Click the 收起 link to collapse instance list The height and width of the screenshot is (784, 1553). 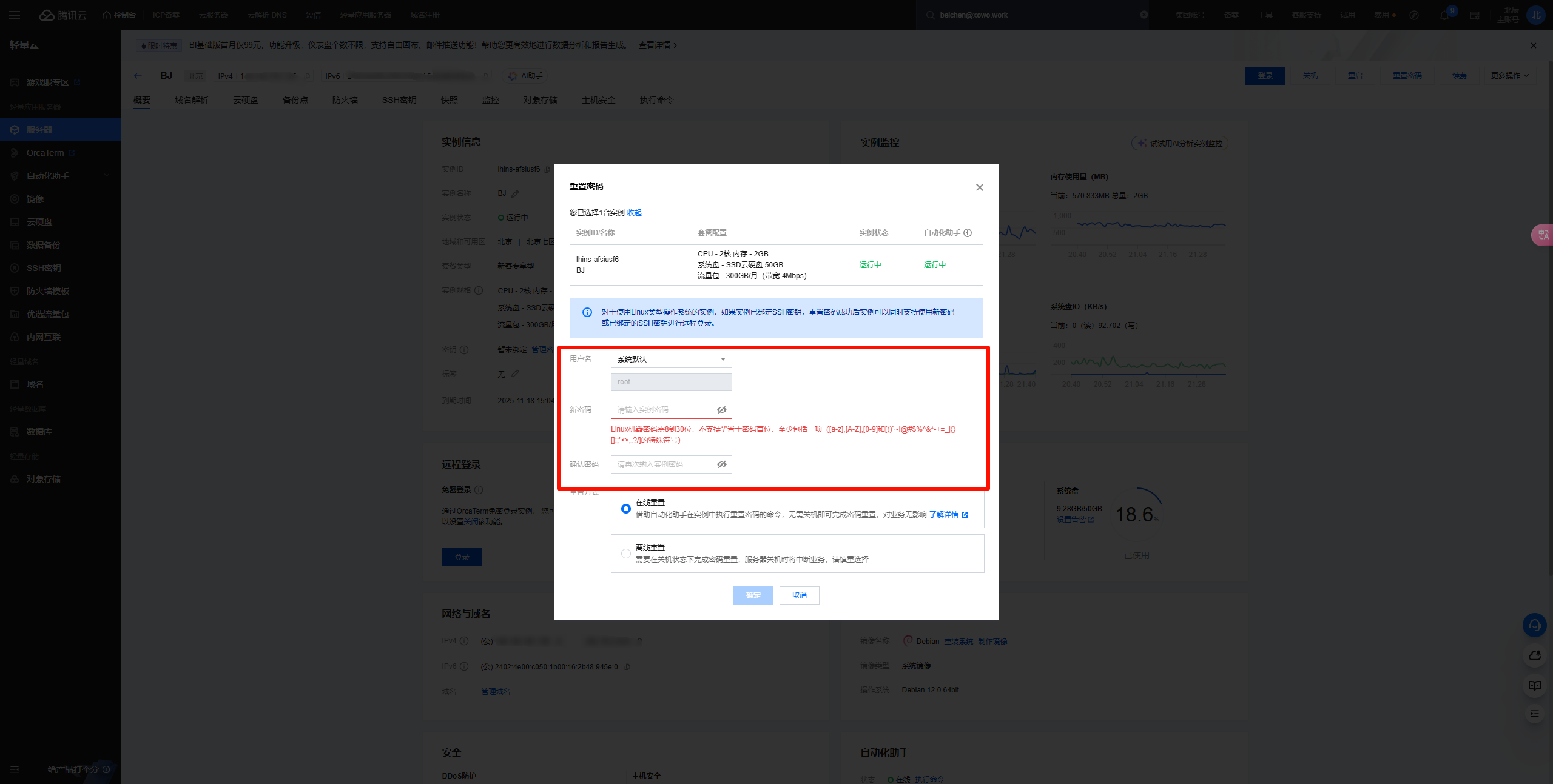pyautogui.click(x=635, y=212)
